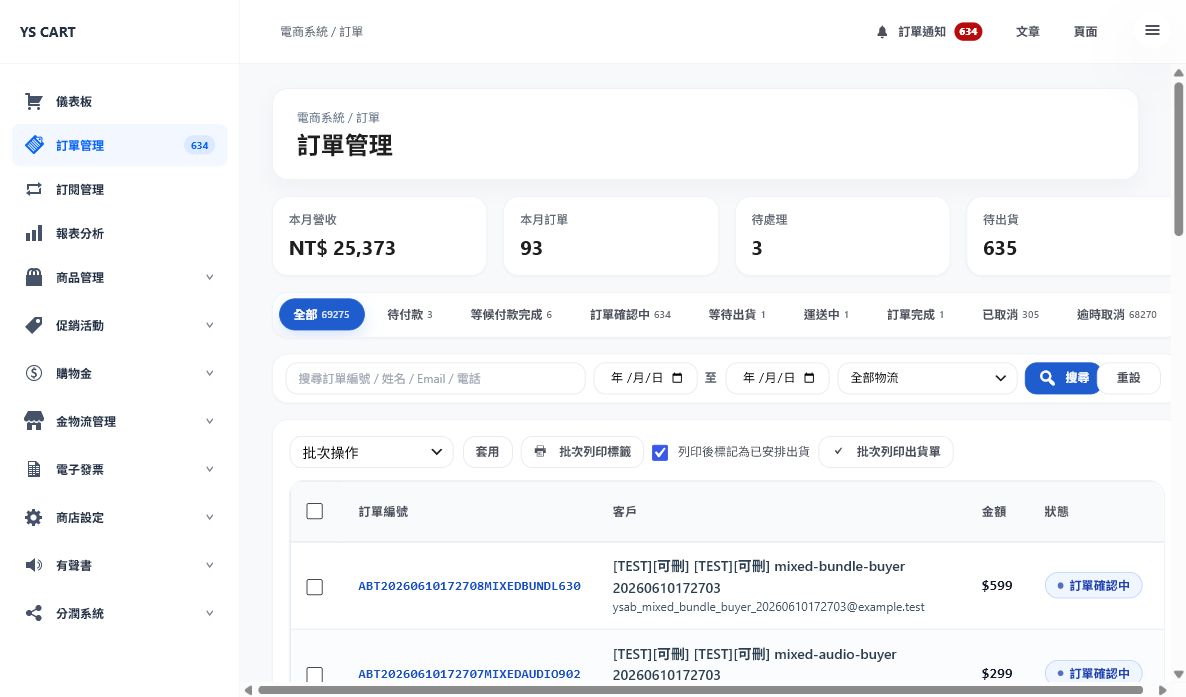Click the 套用 apply button
The width and height of the screenshot is (1186, 697).
tap(487, 452)
